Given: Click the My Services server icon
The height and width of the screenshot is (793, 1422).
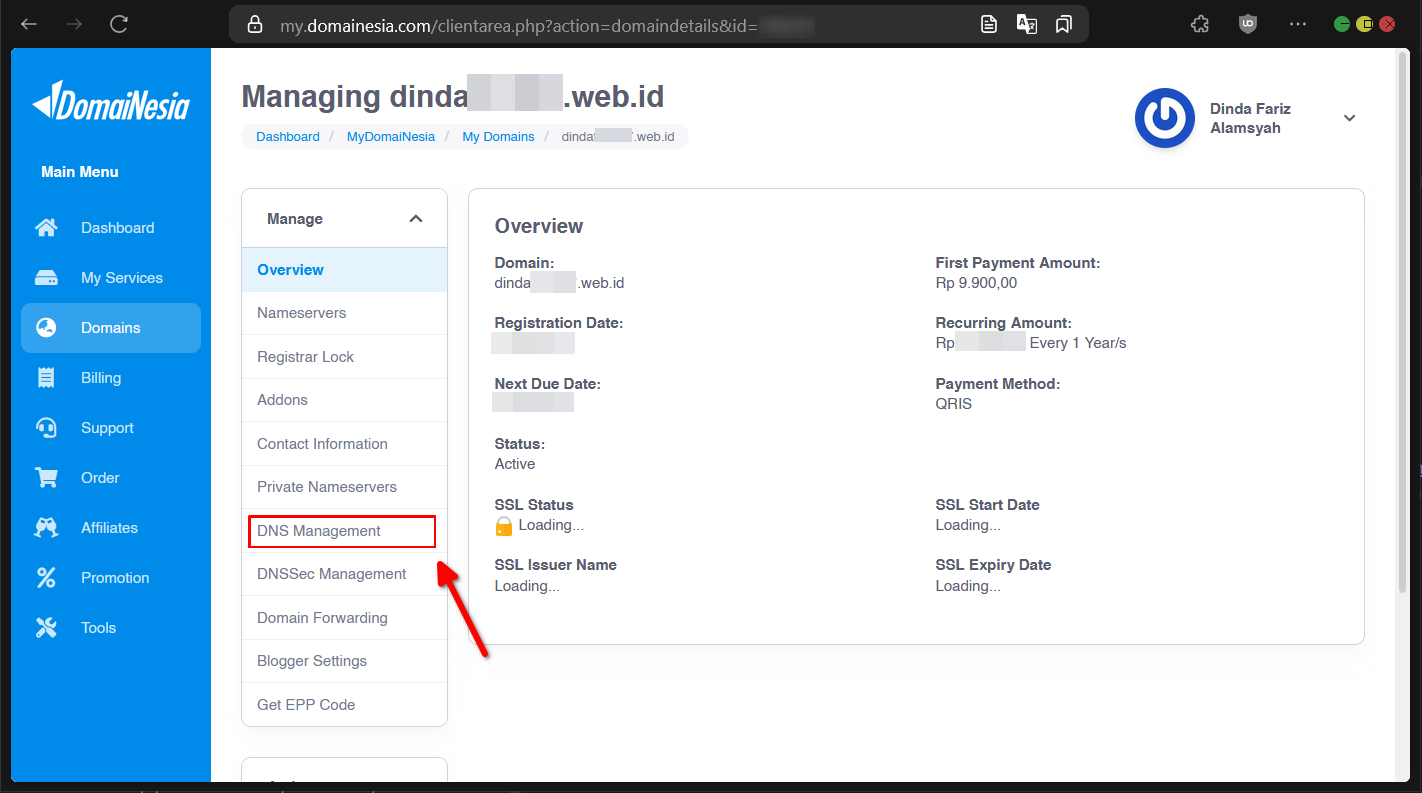Looking at the screenshot, I should pos(46,278).
